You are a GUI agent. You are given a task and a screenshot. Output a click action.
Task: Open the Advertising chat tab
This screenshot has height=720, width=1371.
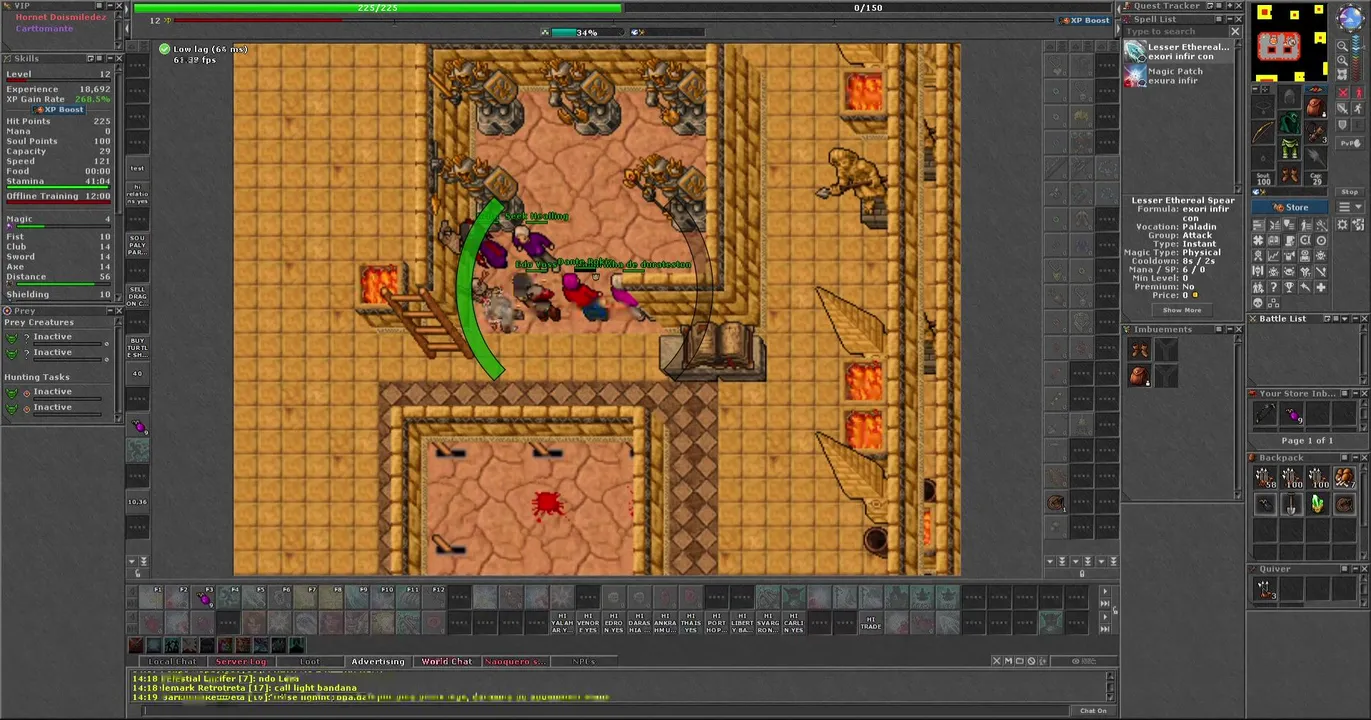[378, 661]
